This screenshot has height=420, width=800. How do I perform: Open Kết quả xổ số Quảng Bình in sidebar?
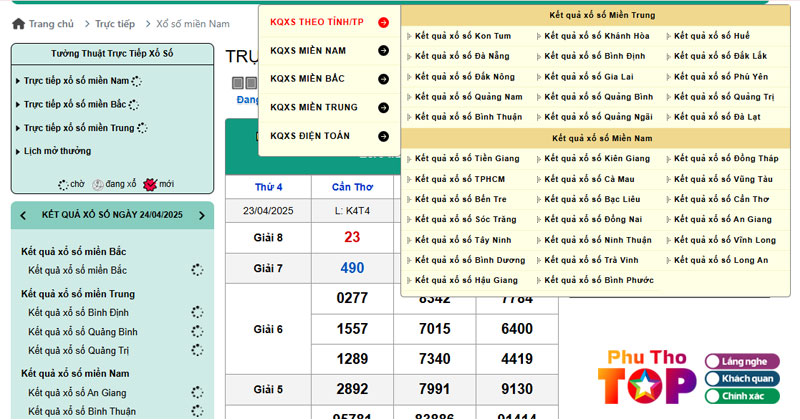82,332
